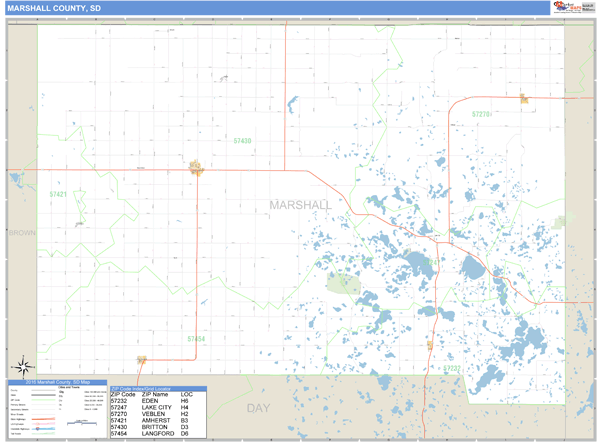Image resolution: width=600 pixels, height=442 pixels.
Task: Click grid location B3 in the table
Action: pos(184,421)
